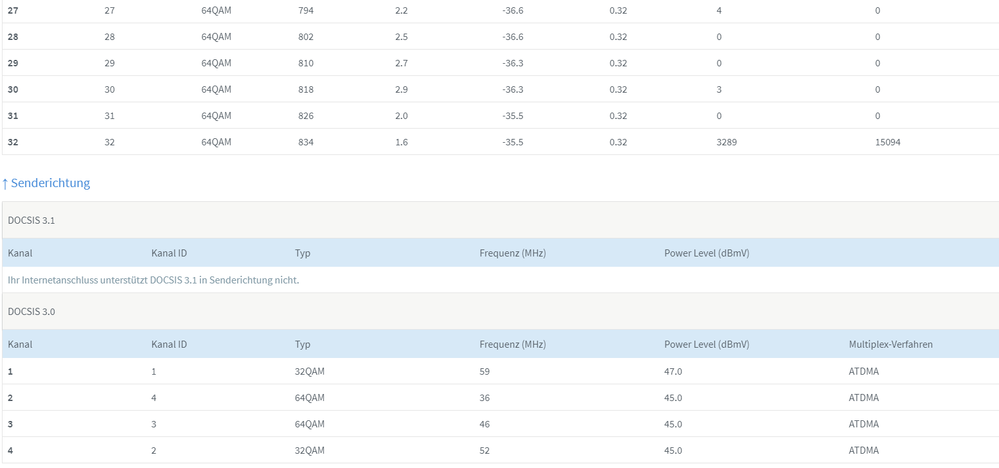Click -35.5 in the 826 MHz row
The image size is (999, 468).
pyautogui.click(x=513, y=116)
